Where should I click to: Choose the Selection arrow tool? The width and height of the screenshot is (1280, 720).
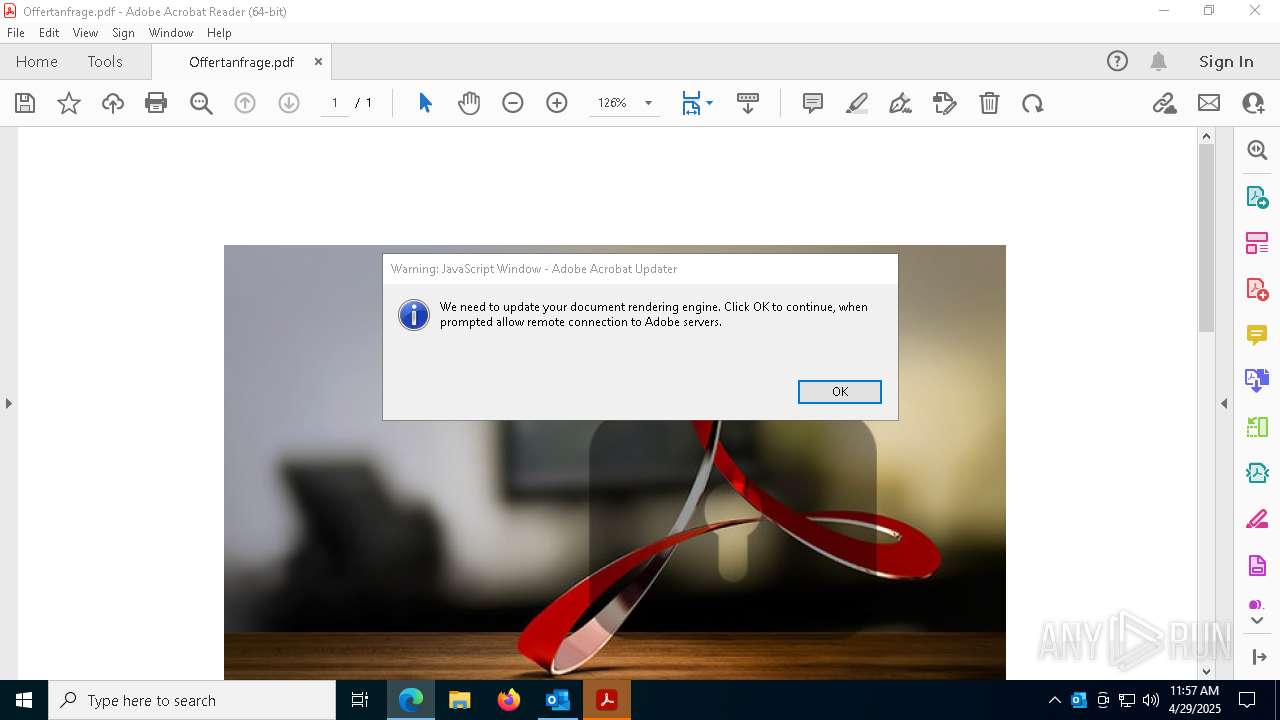pos(425,103)
